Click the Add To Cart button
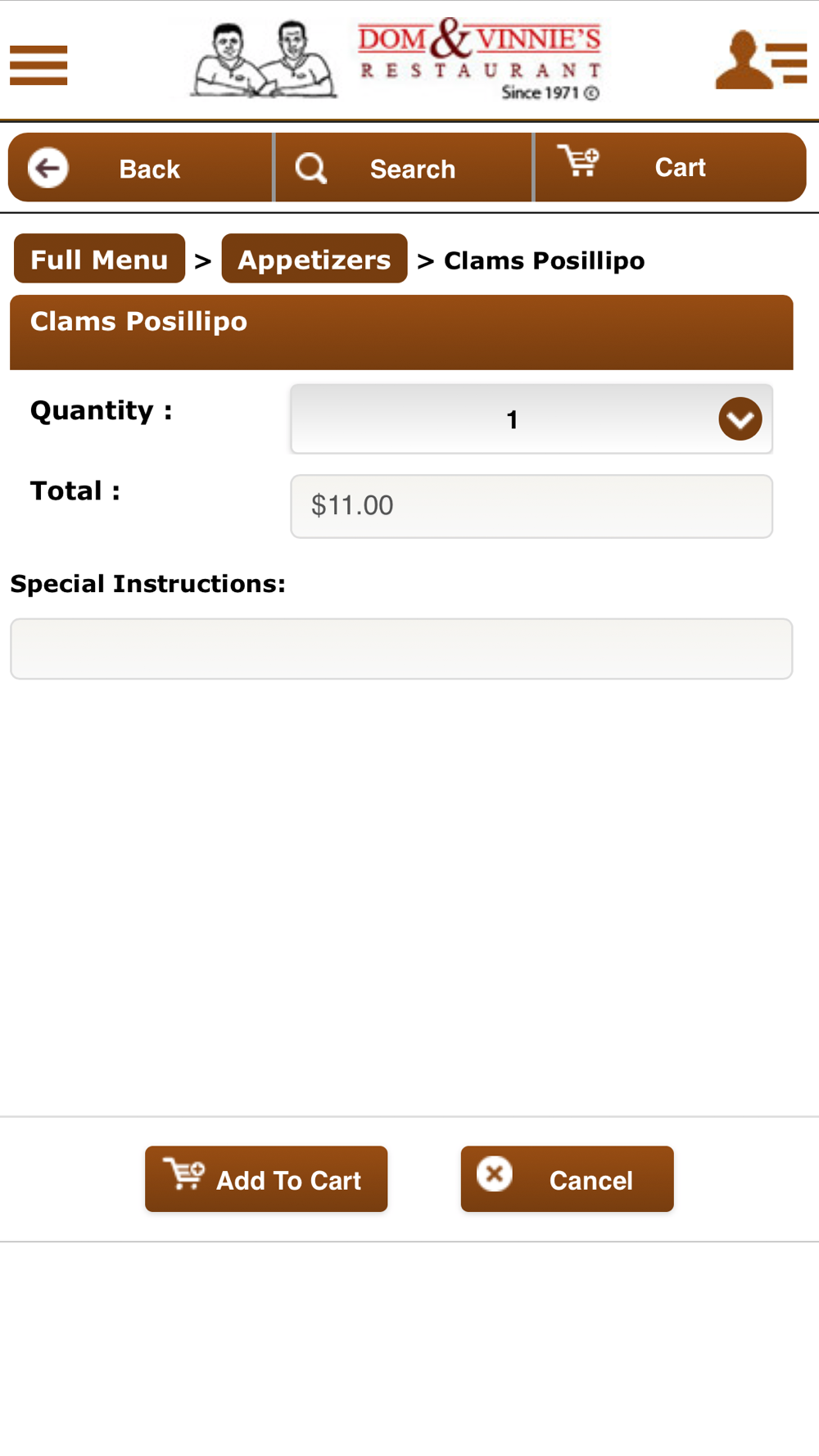Image resolution: width=819 pixels, height=1456 pixels. coord(266,1179)
